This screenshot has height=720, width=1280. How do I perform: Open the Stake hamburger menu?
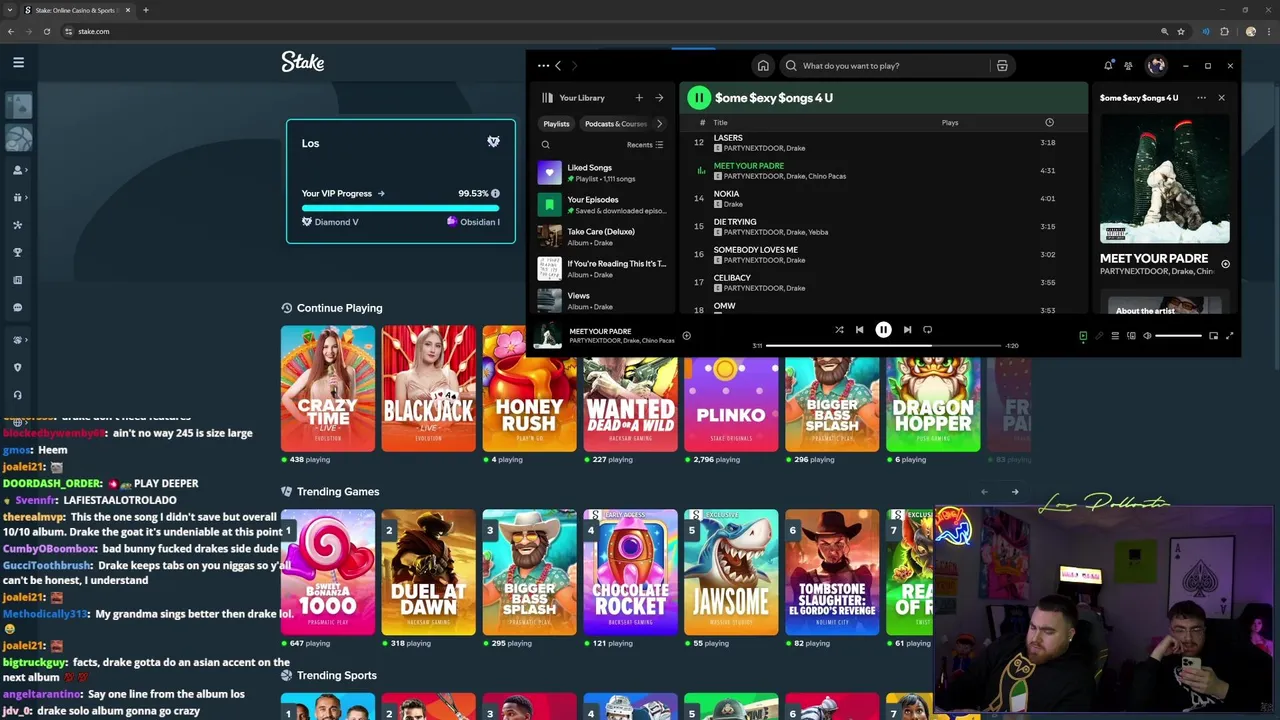[x=18, y=62]
